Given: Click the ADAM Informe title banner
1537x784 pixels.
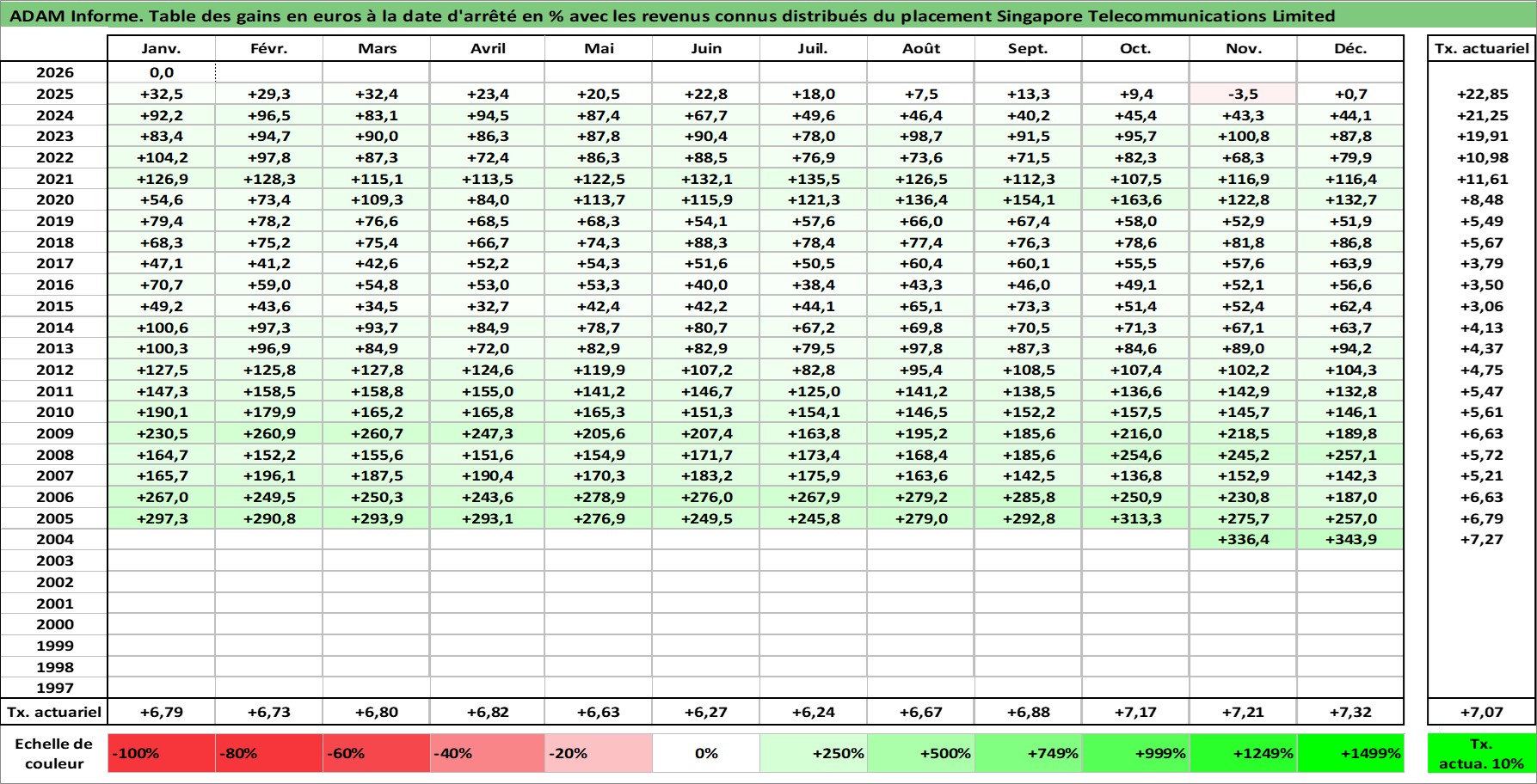Looking at the screenshot, I should point(768,15).
